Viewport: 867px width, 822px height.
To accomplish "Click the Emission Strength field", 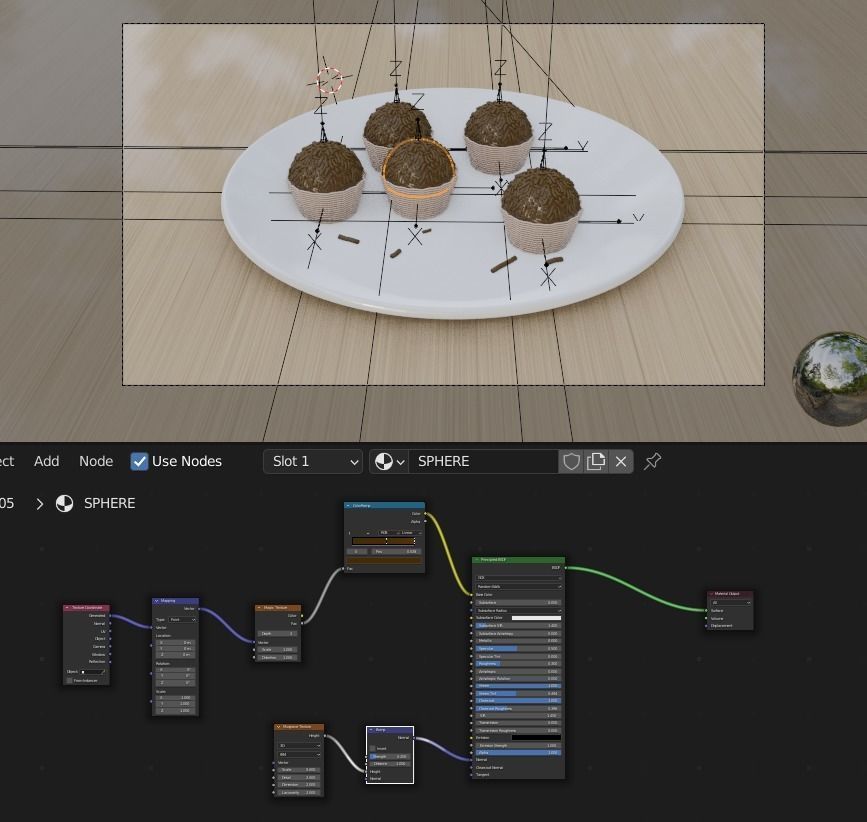I will [519, 745].
